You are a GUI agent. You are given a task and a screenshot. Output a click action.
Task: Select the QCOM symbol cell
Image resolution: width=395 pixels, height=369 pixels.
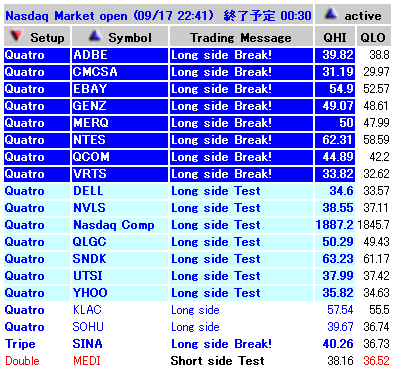[x=120, y=157]
